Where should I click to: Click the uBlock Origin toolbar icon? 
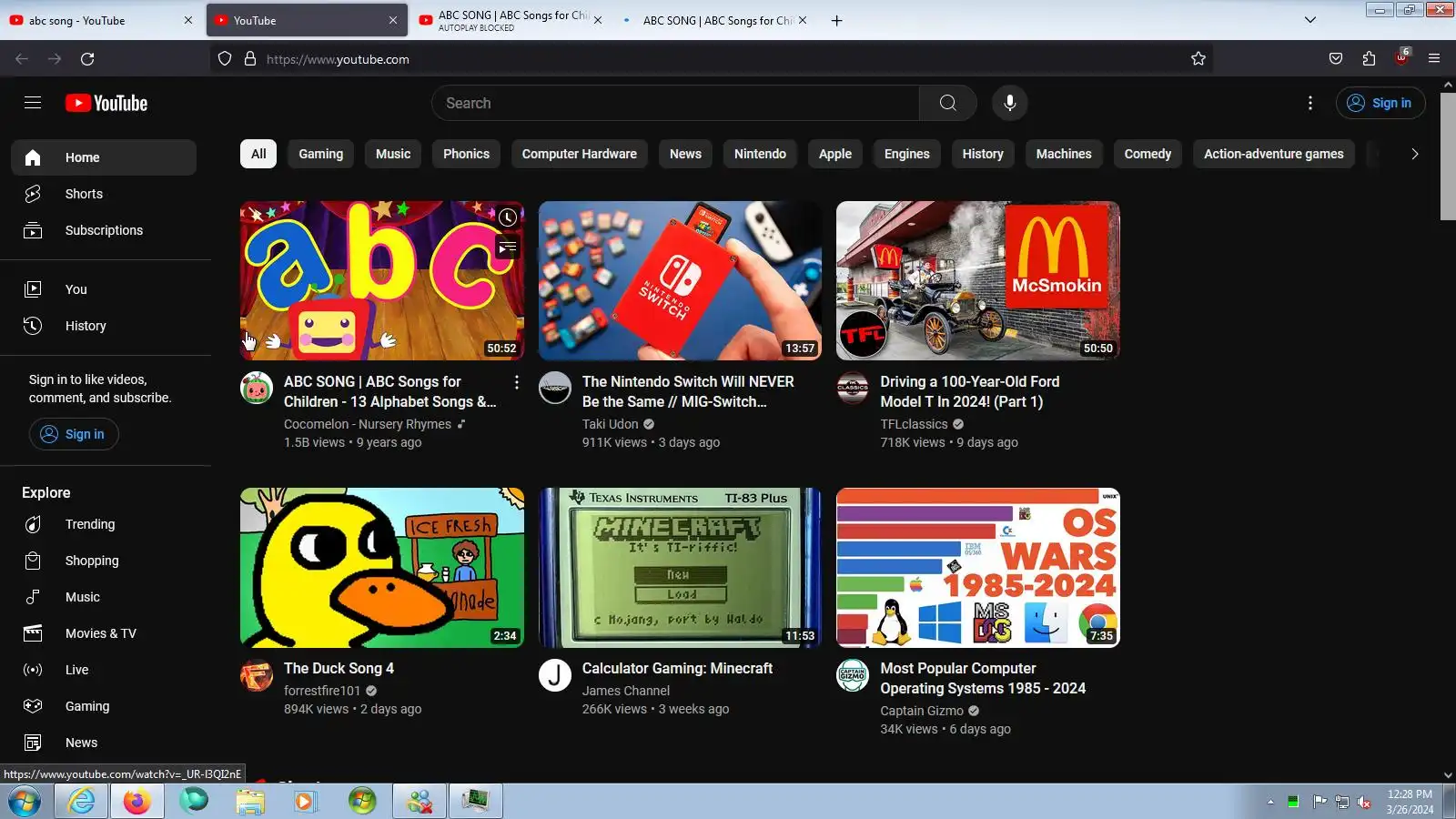pyautogui.click(x=1401, y=59)
